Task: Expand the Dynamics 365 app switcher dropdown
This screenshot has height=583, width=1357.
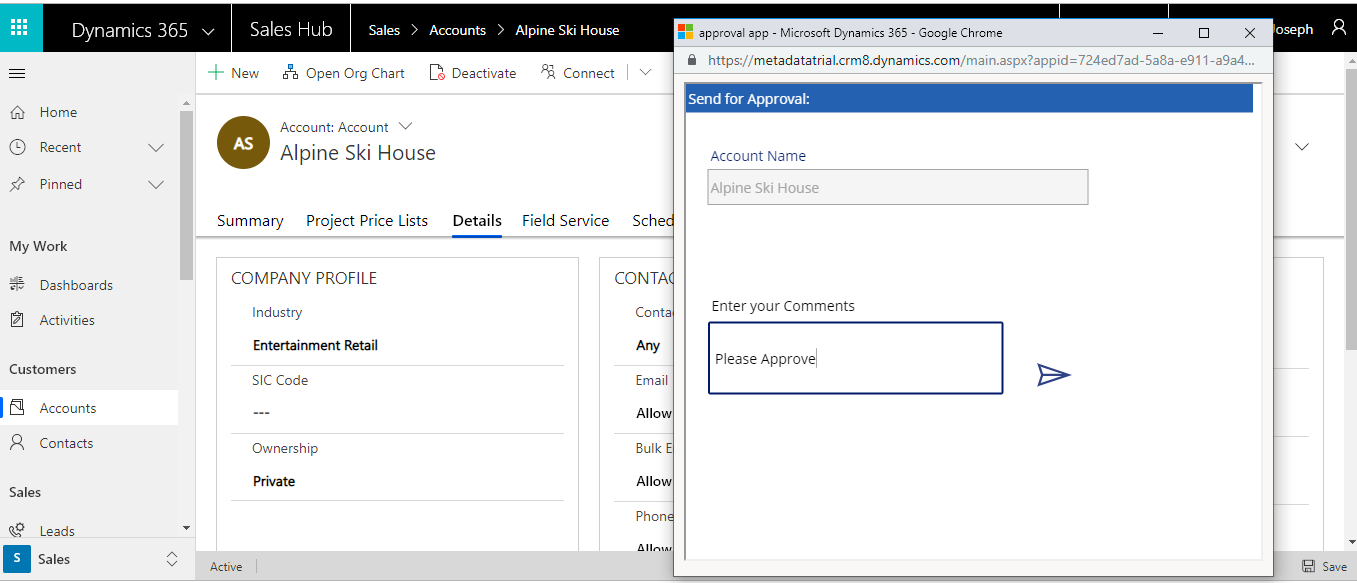Action: point(208,31)
